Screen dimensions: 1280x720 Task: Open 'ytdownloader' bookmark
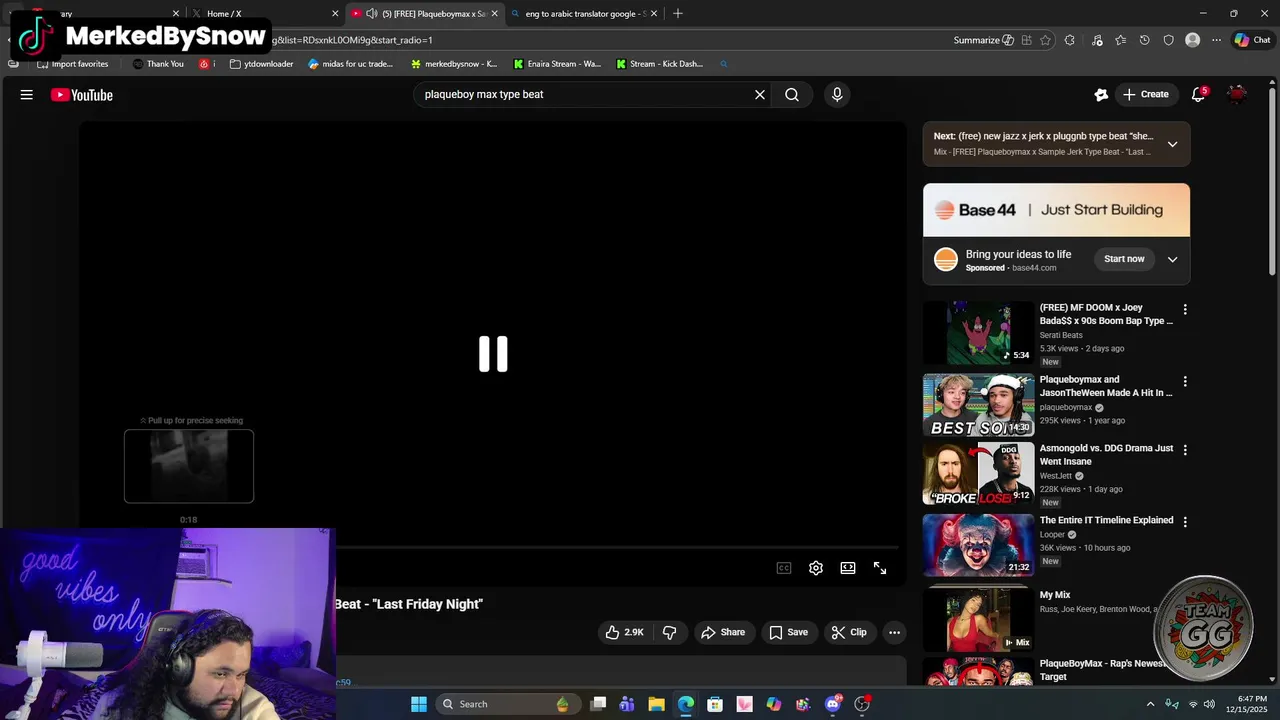(x=261, y=64)
